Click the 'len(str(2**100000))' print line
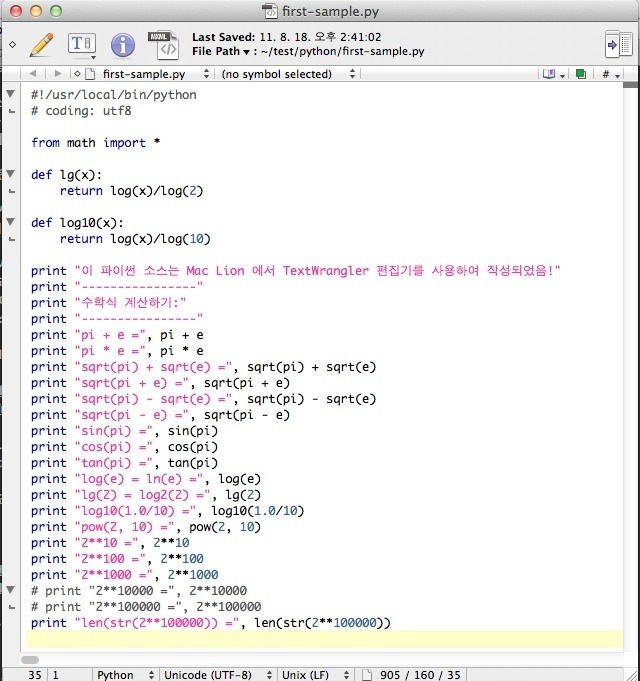Viewport: 640px width, 681px height. [x=211, y=623]
